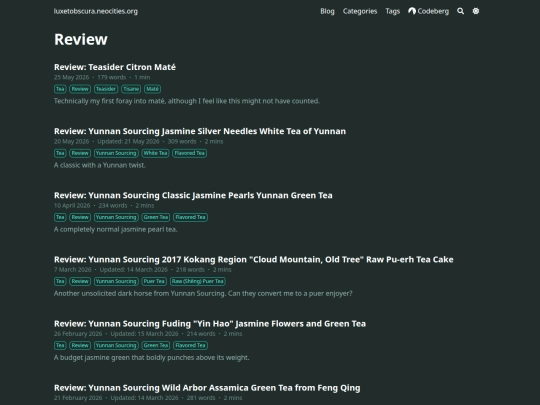Click the "A classic with a Yunnan twist." summary
Image resolution: width=540 pixels, height=405 pixels.
pyautogui.click(x=100, y=165)
